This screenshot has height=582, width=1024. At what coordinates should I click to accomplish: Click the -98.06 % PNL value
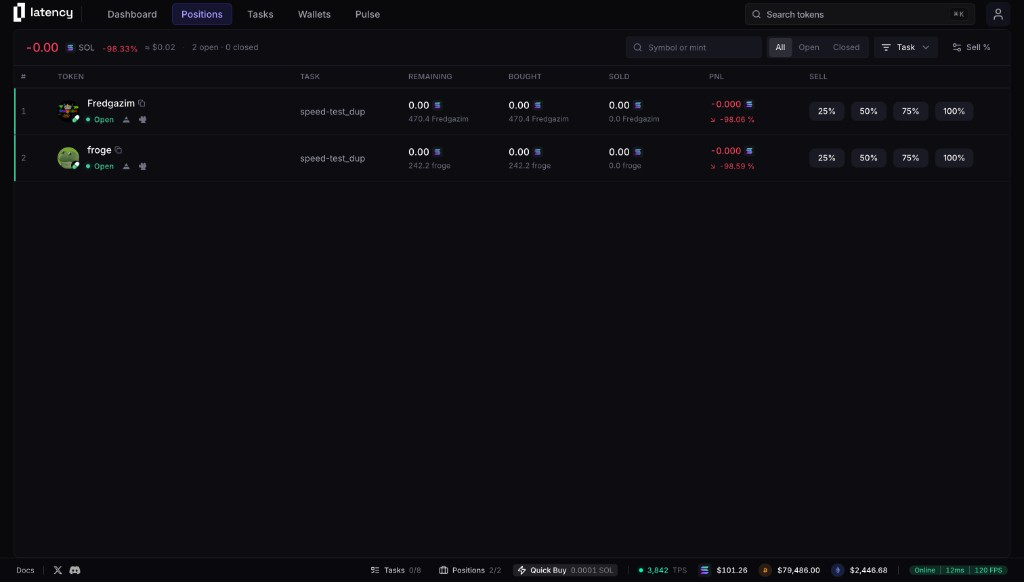tap(737, 120)
